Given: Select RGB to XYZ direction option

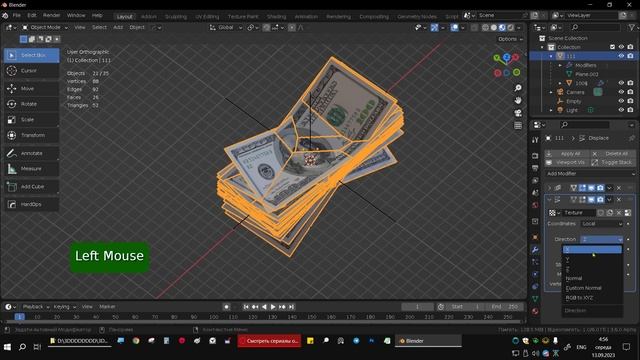Looking at the screenshot, I should point(592,298).
